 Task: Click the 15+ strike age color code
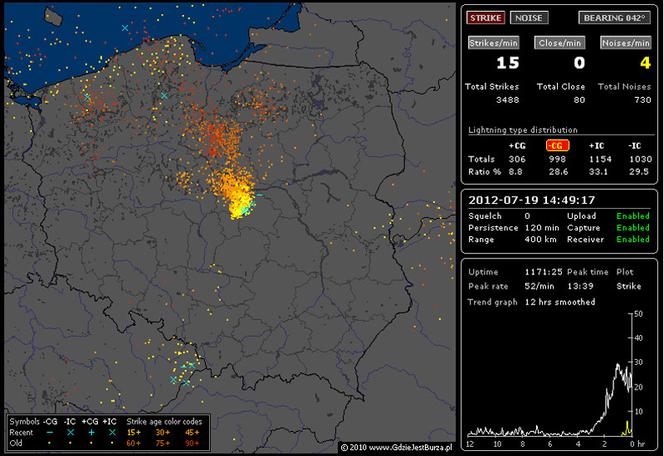coord(134,433)
